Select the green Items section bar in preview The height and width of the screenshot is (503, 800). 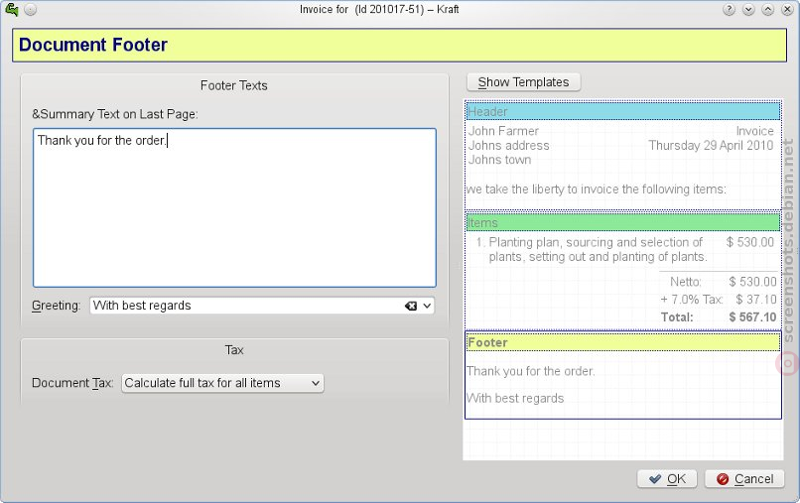click(623, 222)
